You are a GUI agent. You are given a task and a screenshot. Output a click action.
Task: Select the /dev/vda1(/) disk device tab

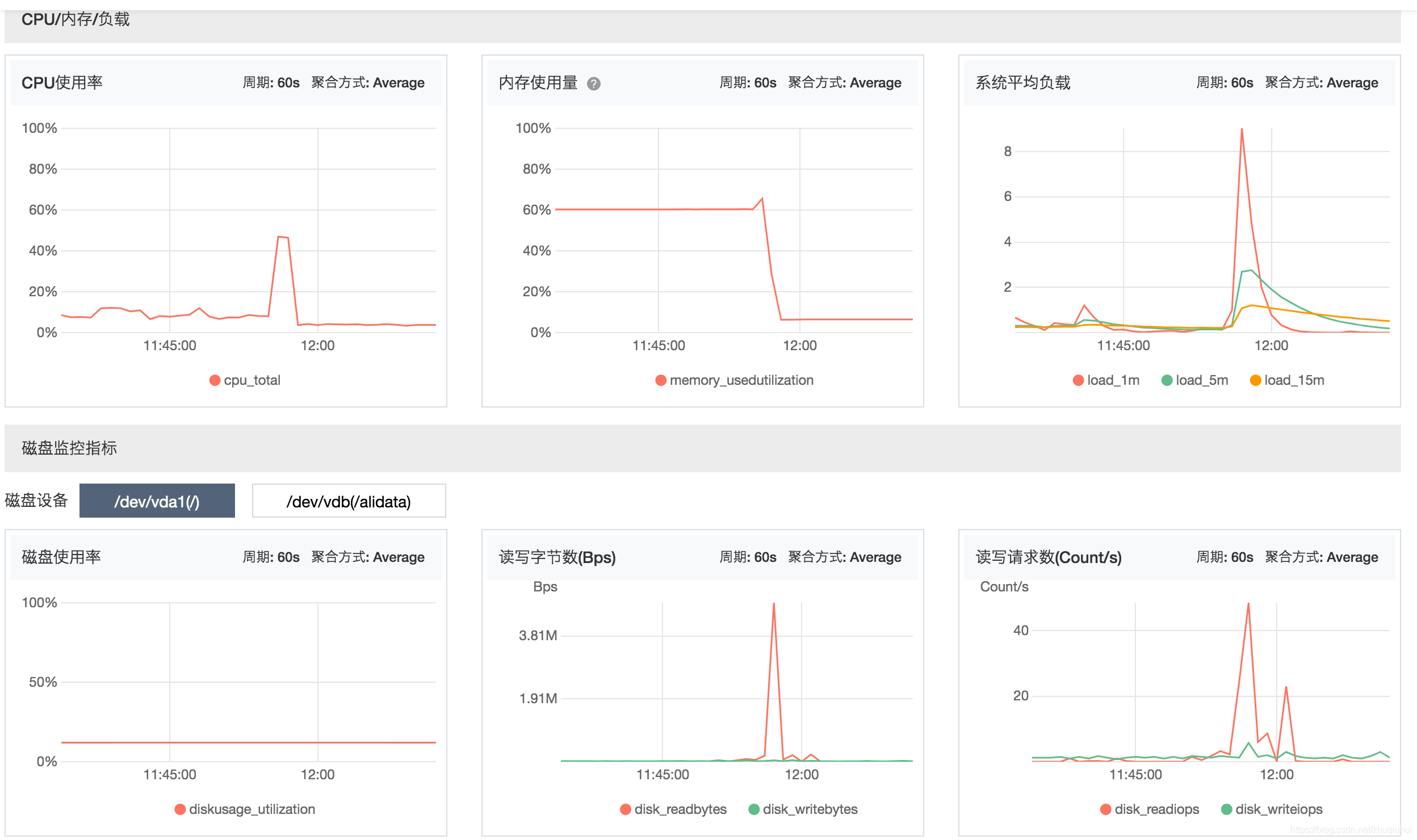157,501
